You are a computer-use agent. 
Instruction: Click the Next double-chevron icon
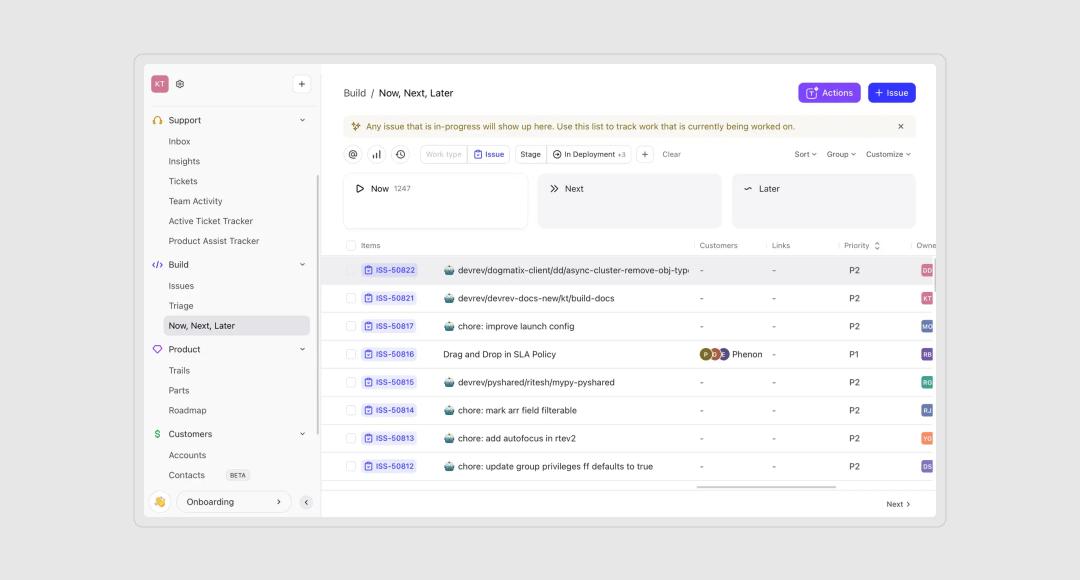[x=554, y=189]
